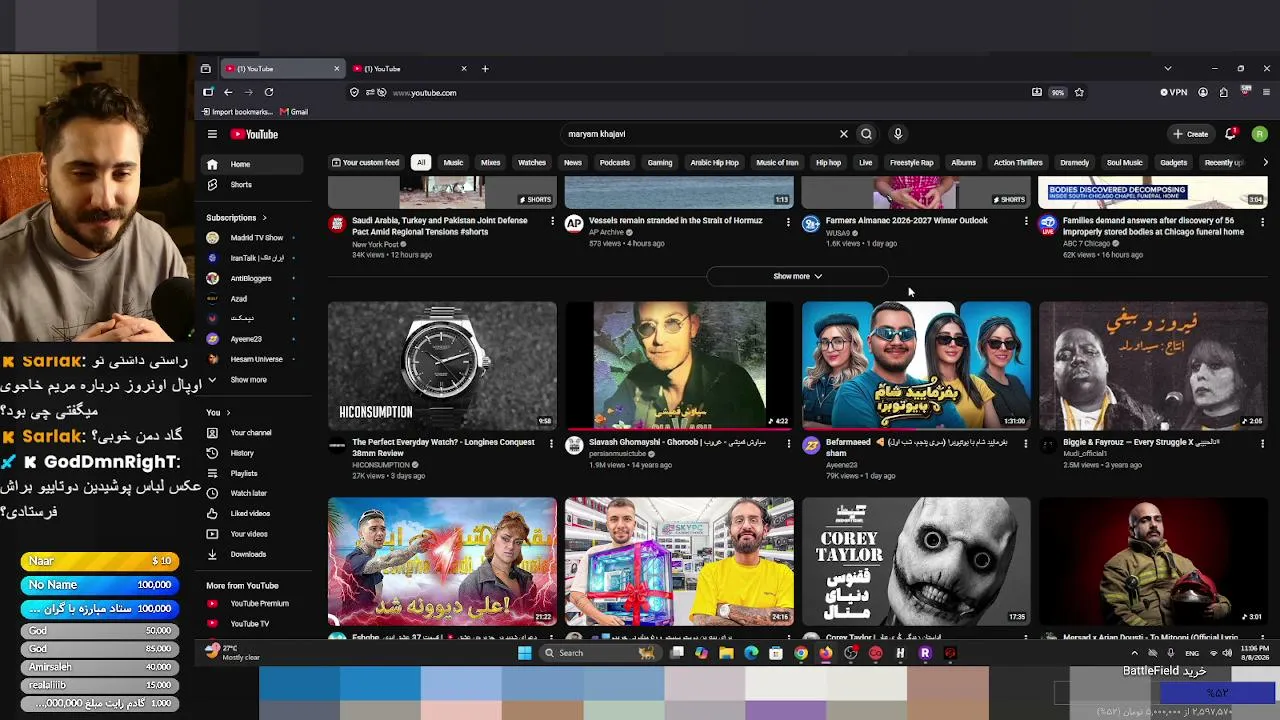The height and width of the screenshot is (720, 1280).
Task: Select the Podcasts filter chip
Action: (x=614, y=163)
